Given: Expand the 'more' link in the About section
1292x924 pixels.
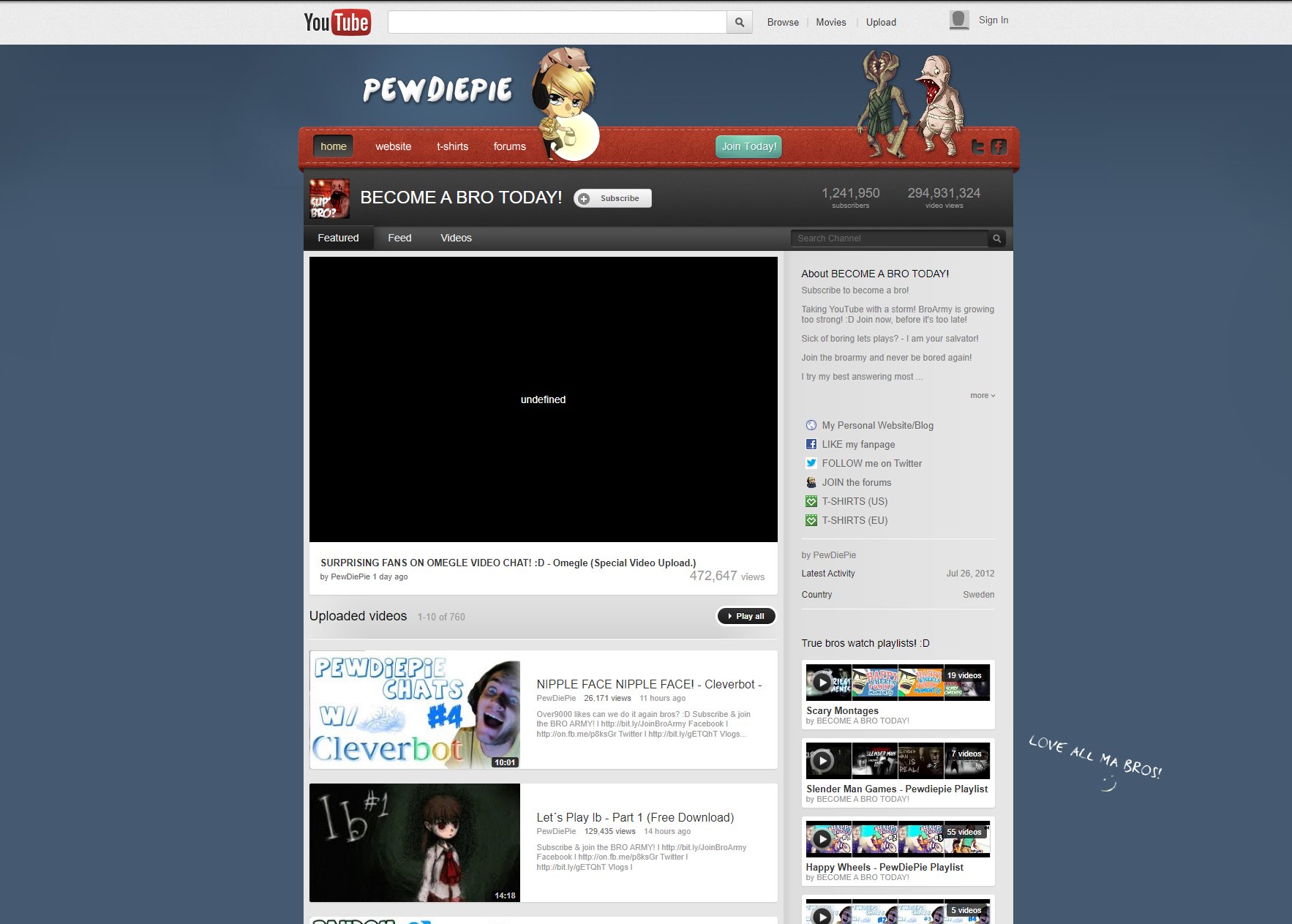Looking at the screenshot, I should pos(981,395).
